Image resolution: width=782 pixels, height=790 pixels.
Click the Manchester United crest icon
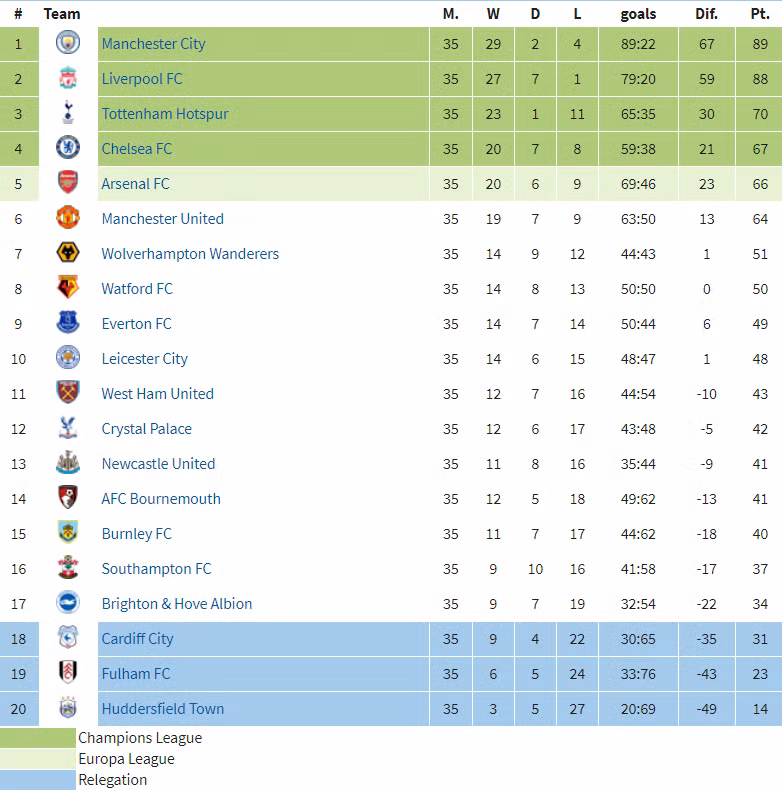[68, 218]
